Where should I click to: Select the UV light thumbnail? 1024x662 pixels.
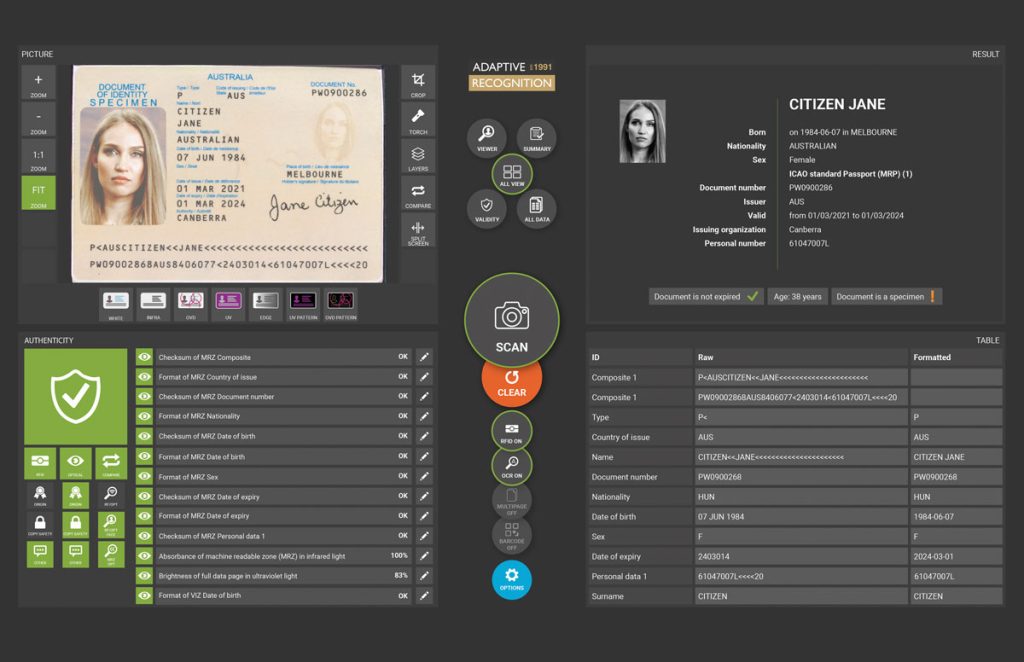(x=228, y=304)
